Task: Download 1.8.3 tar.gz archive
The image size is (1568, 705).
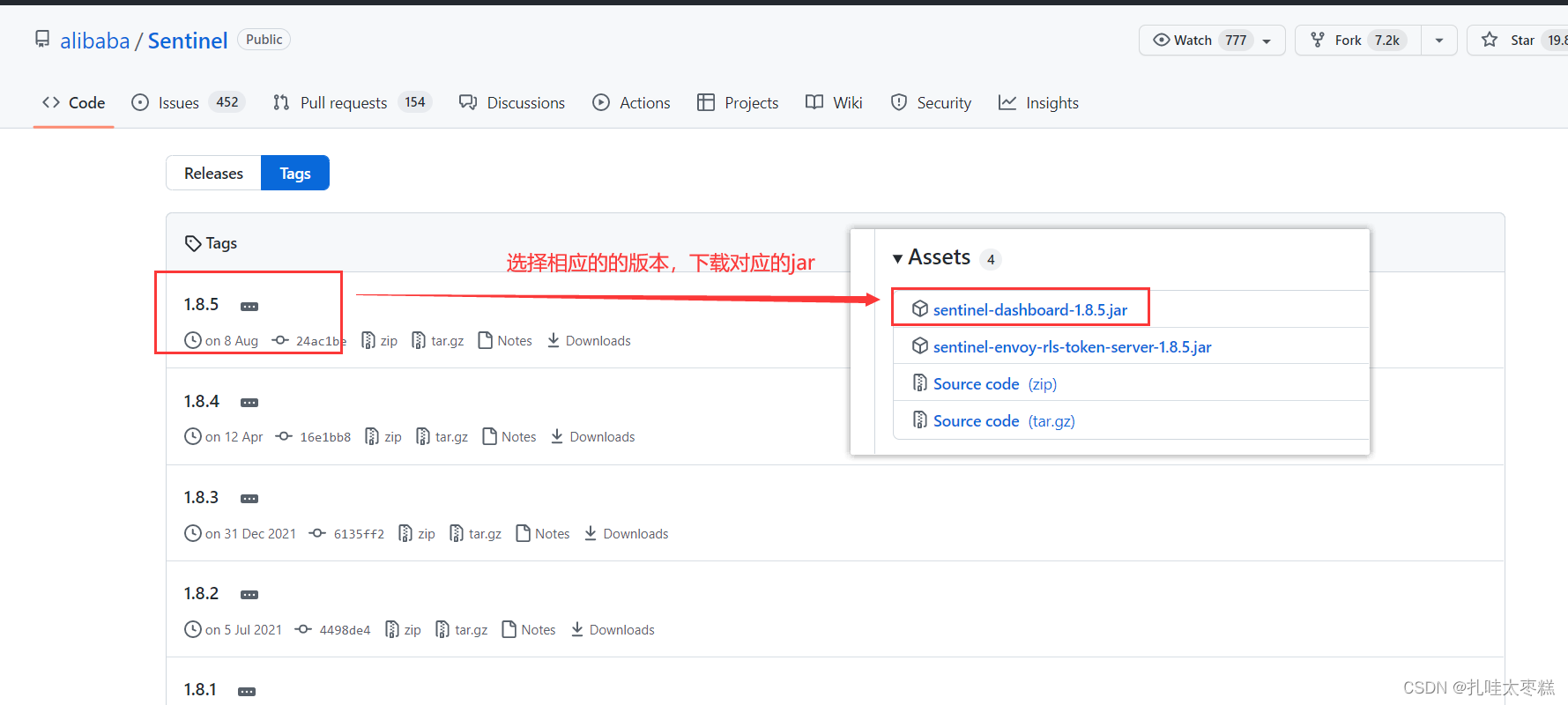Action: 476,534
